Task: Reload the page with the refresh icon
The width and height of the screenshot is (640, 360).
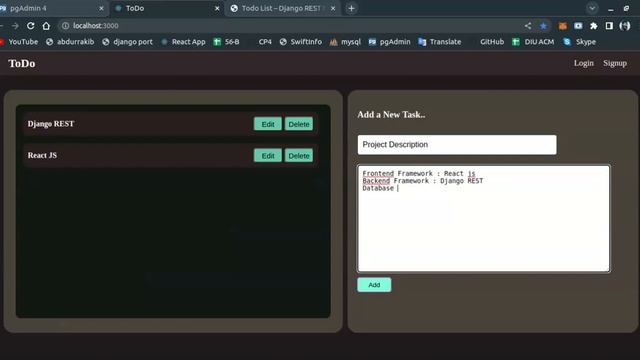Action: [x=31, y=26]
